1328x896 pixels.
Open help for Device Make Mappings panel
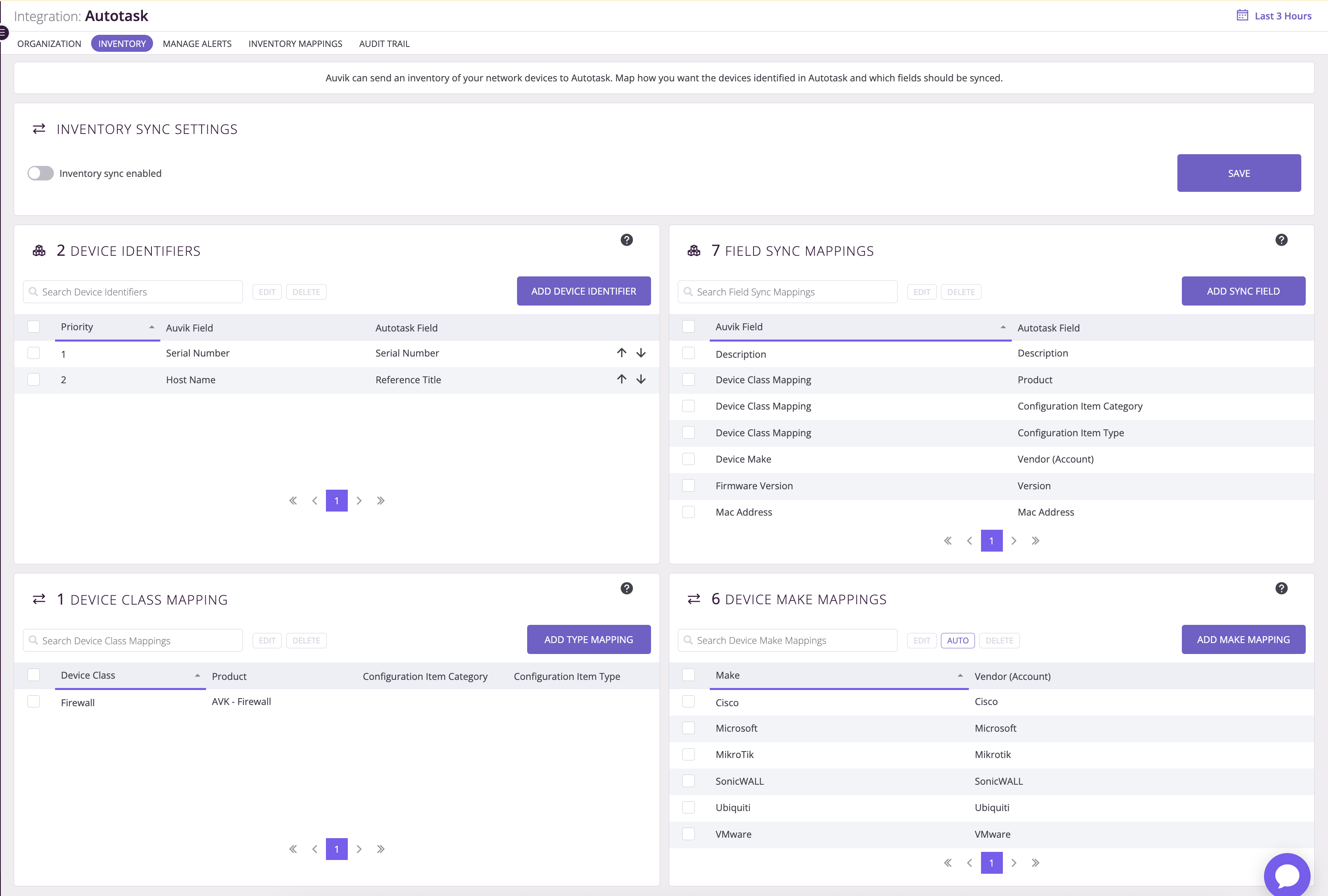(x=1281, y=588)
